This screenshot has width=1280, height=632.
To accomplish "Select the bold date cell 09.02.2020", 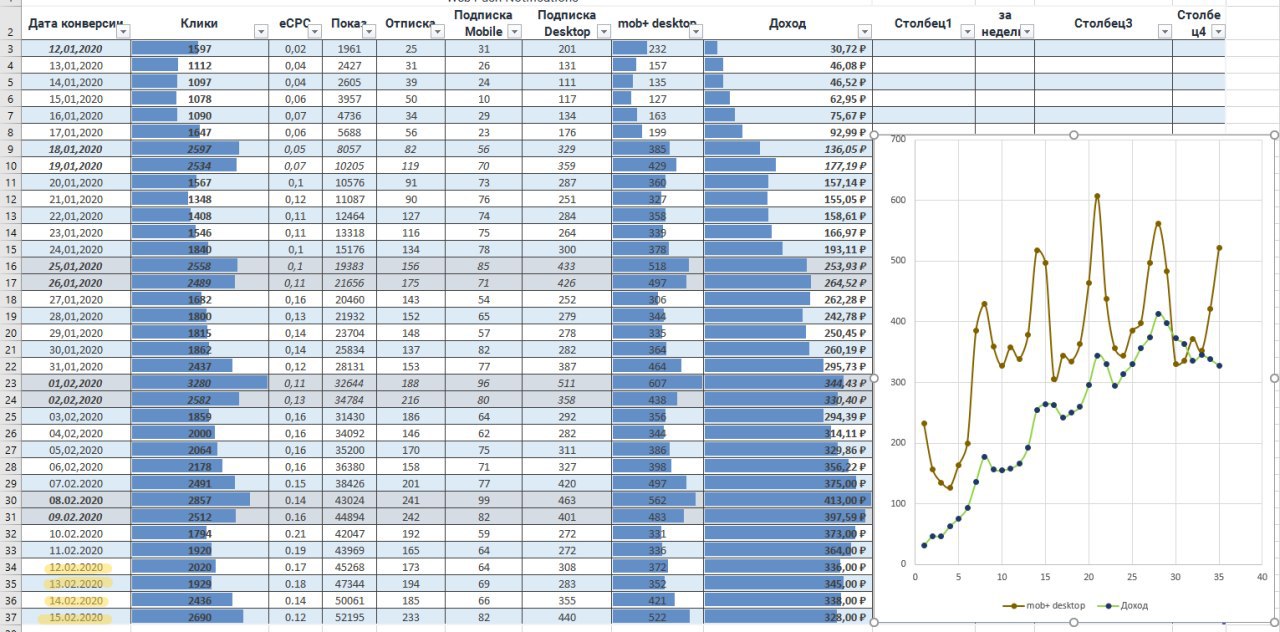I will point(76,516).
